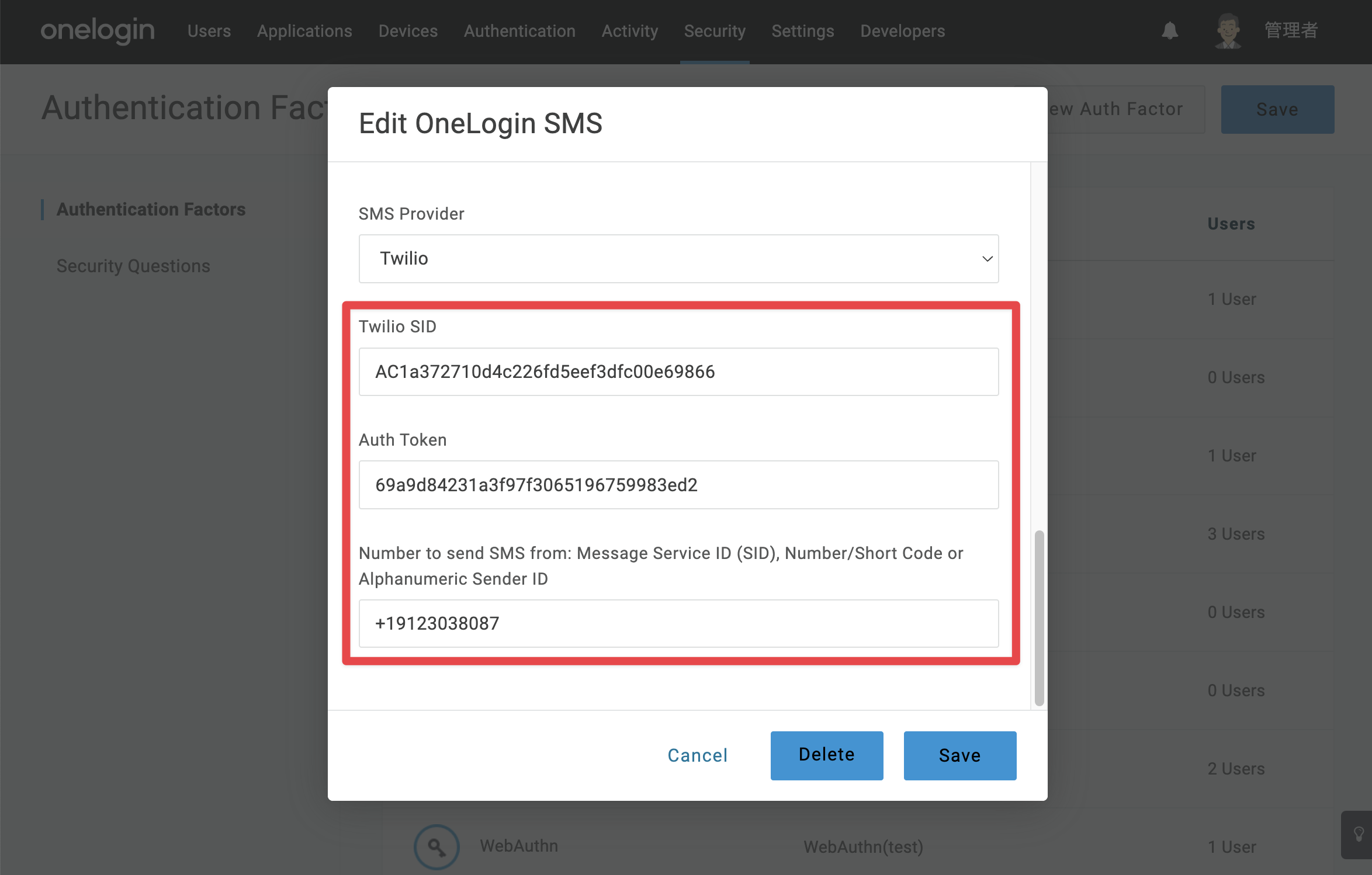This screenshot has width=1372, height=875.
Task: Open the 管理者 account menu
Action: coord(1291,30)
